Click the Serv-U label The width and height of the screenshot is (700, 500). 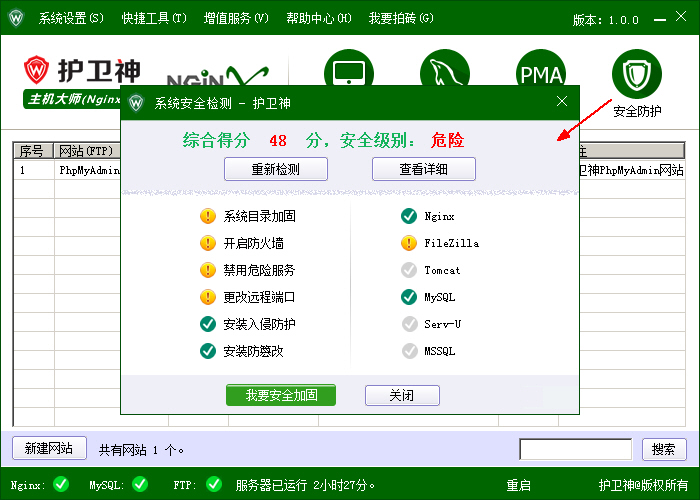tap(443, 324)
